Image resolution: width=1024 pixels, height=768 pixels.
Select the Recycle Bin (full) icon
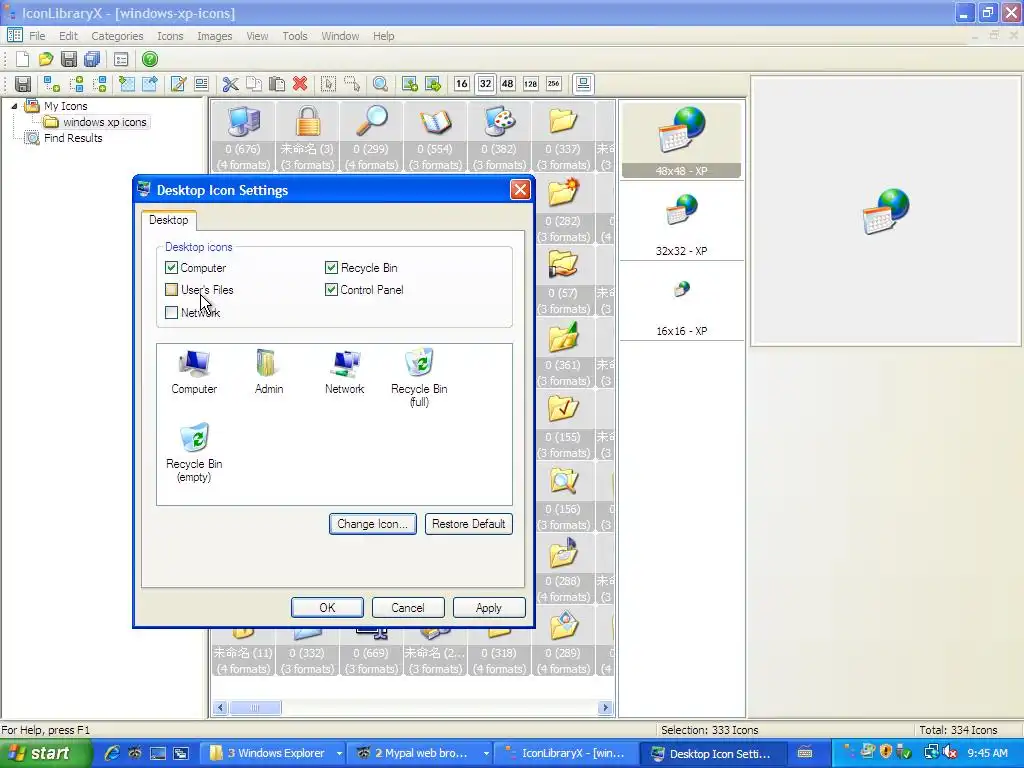click(x=419, y=377)
